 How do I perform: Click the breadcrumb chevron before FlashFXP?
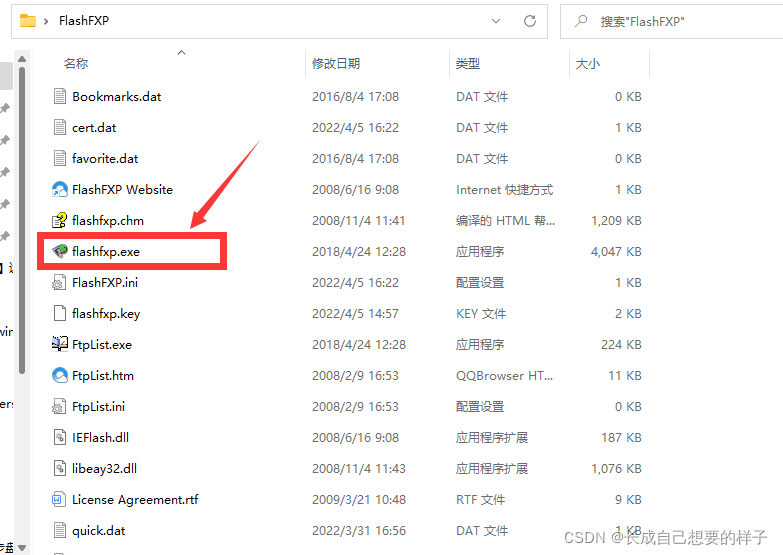(46, 21)
